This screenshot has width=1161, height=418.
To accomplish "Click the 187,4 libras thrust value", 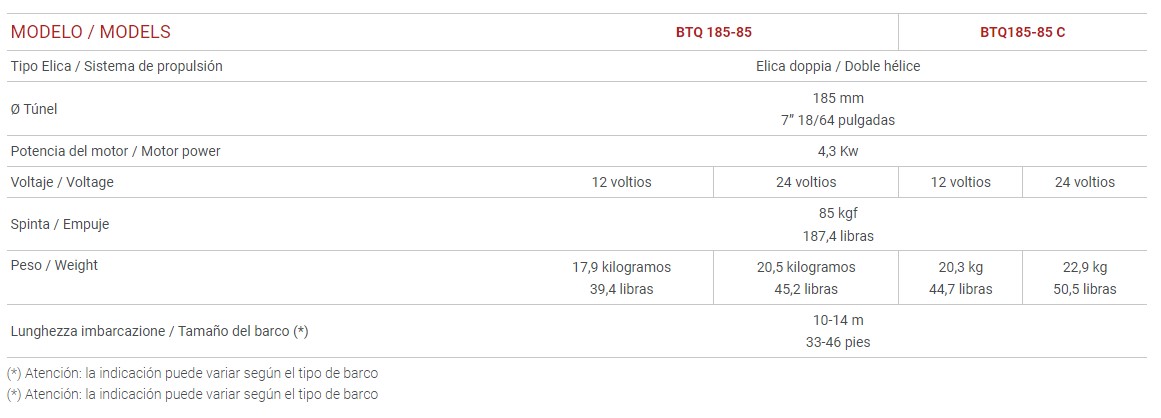I will [838, 236].
